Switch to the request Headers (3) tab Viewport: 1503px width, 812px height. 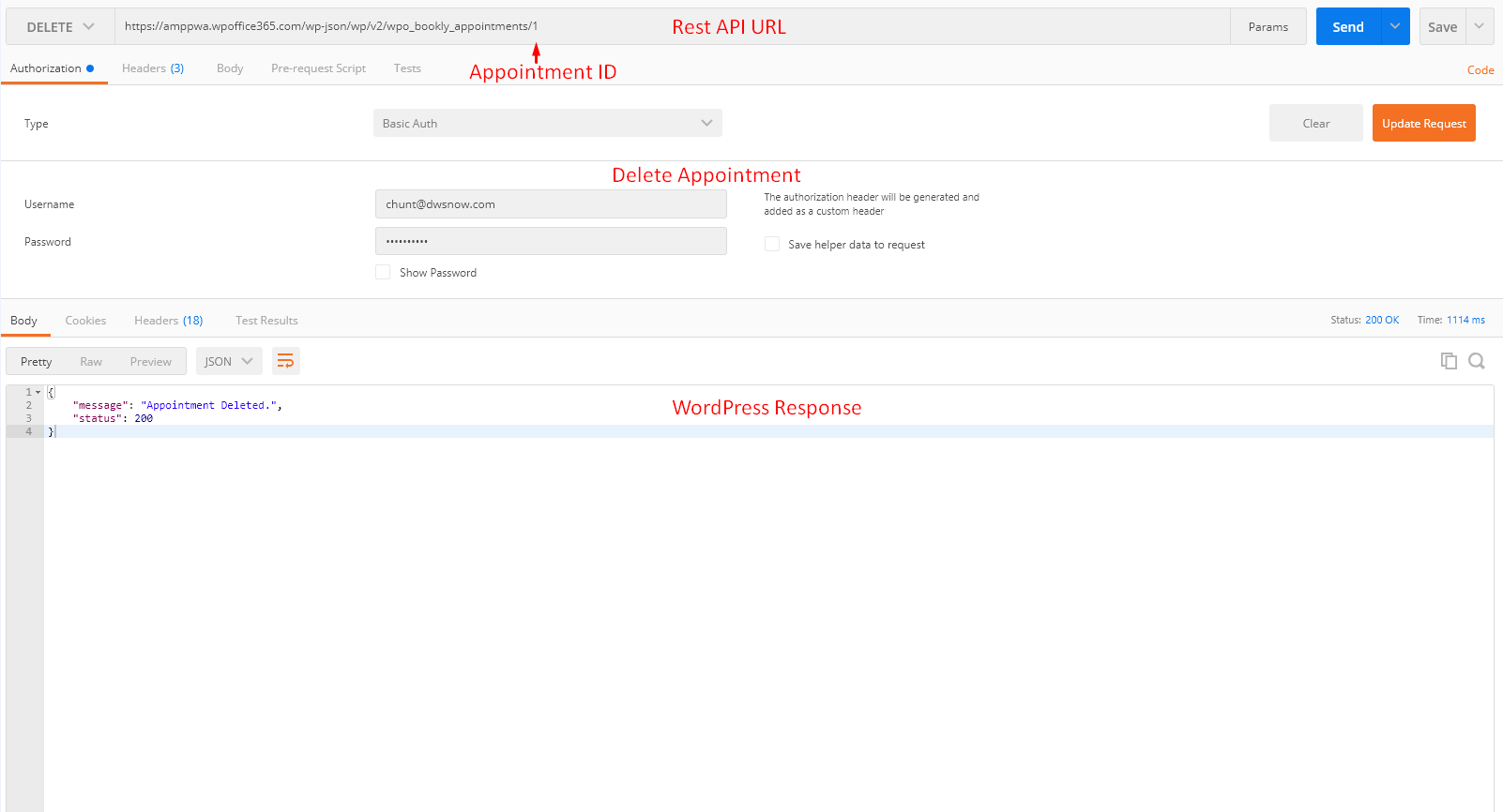(153, 68)
